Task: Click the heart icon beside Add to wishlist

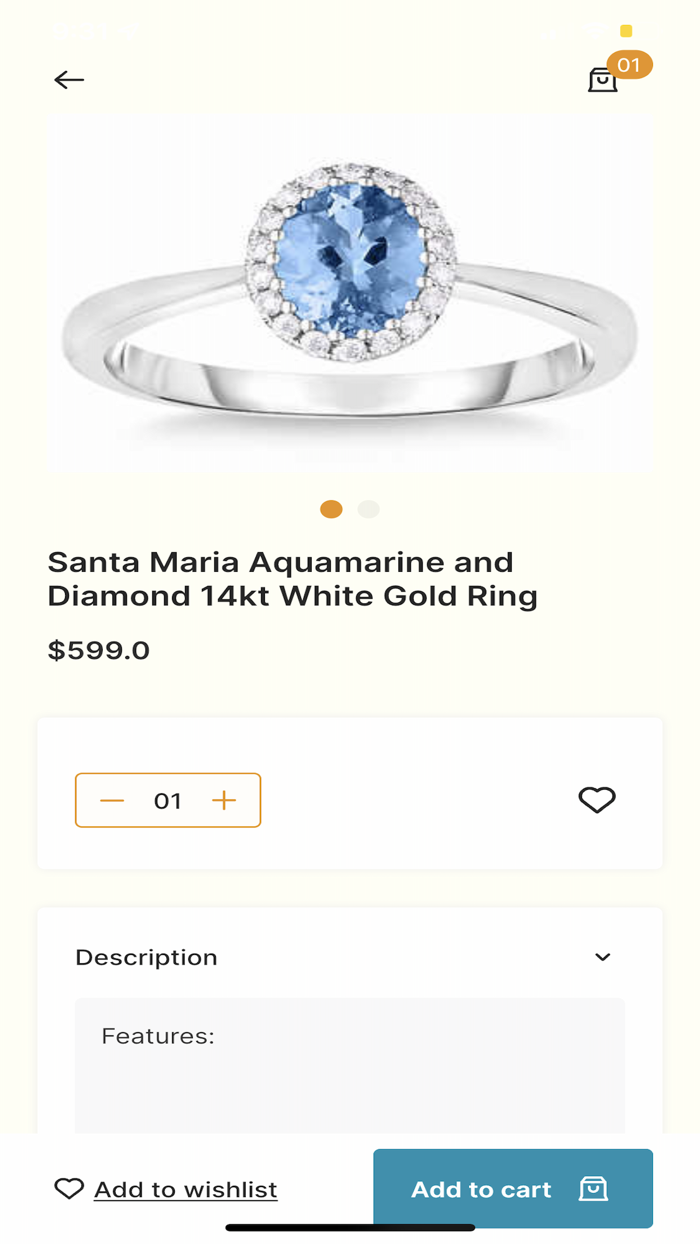Action: [68, 1189]
